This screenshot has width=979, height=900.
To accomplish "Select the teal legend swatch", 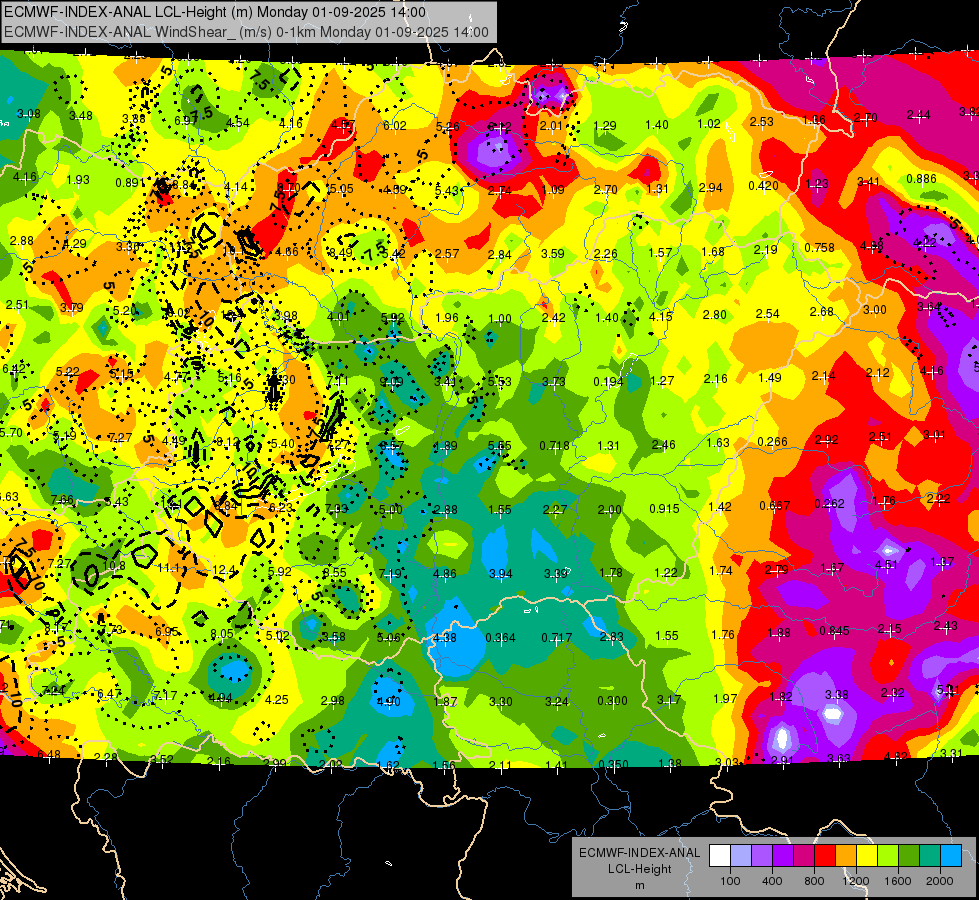I will (x=930, y=856).
